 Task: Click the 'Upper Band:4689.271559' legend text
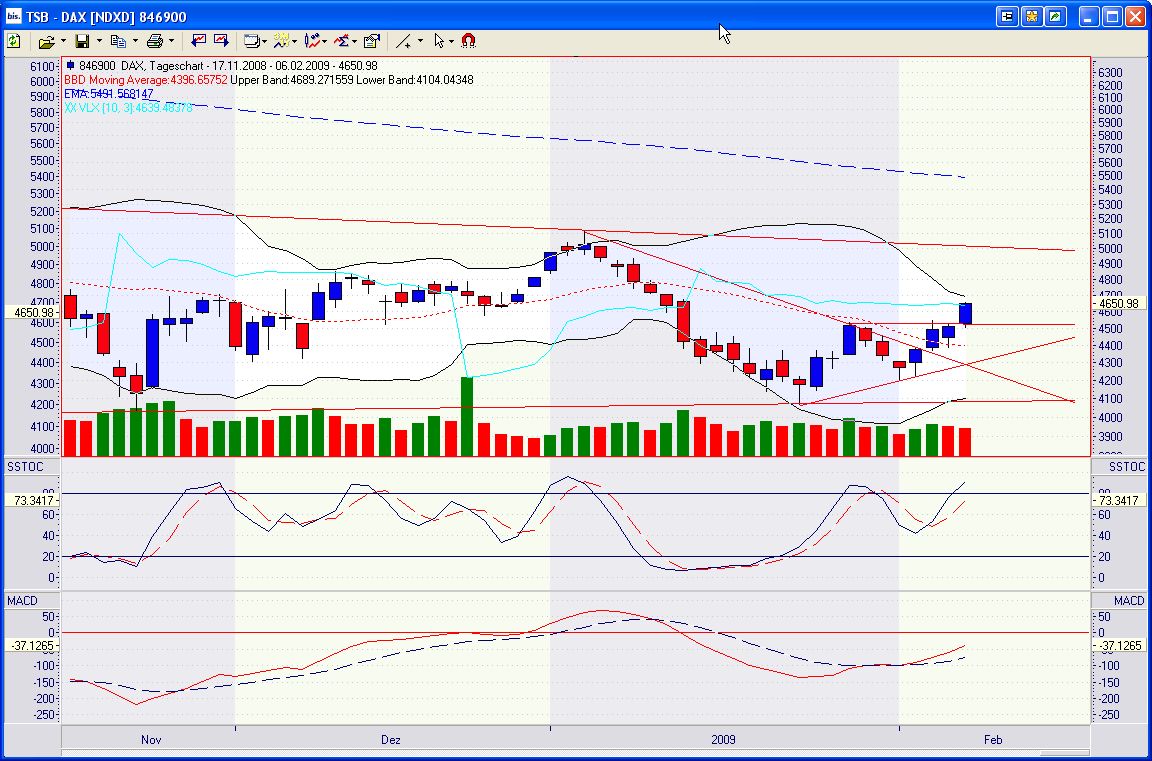292,80
